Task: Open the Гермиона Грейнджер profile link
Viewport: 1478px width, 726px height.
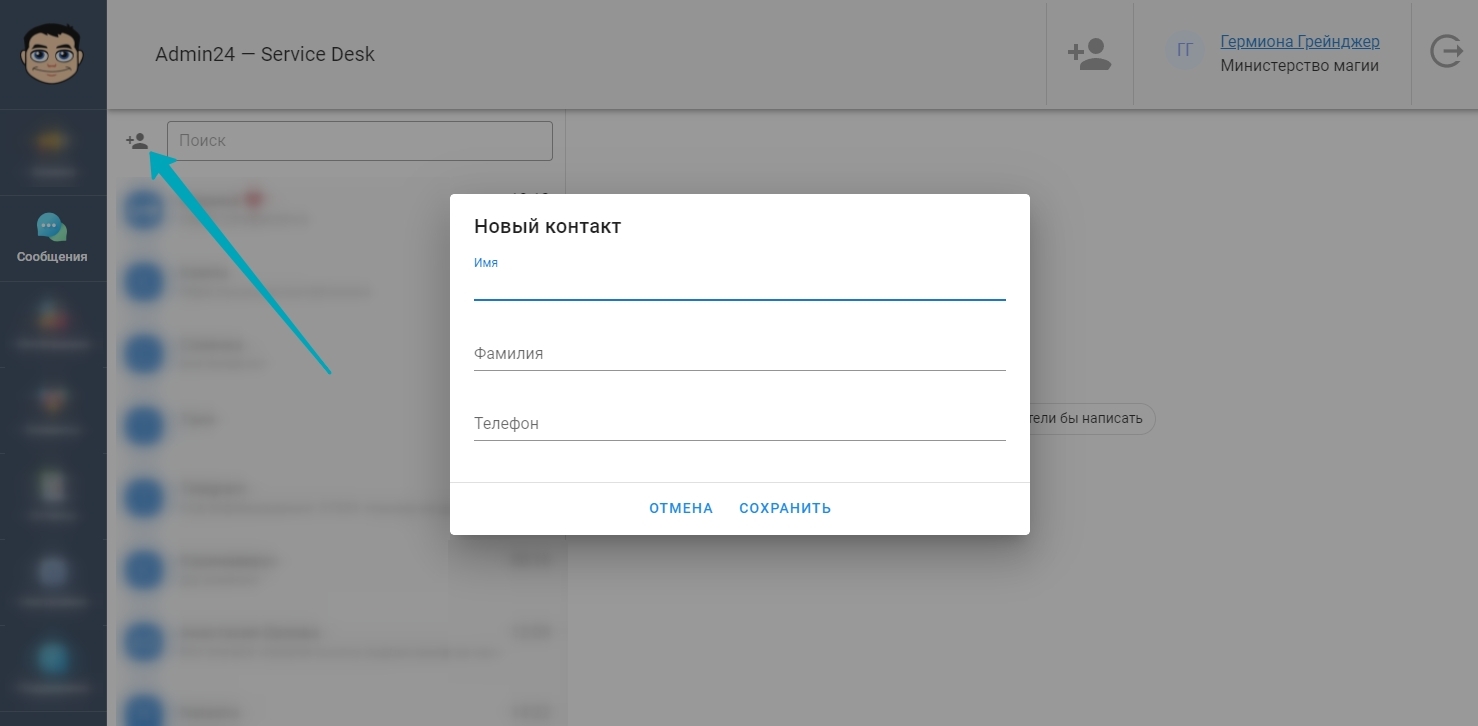Action: pyautogui.click(x=1300, y=41)
